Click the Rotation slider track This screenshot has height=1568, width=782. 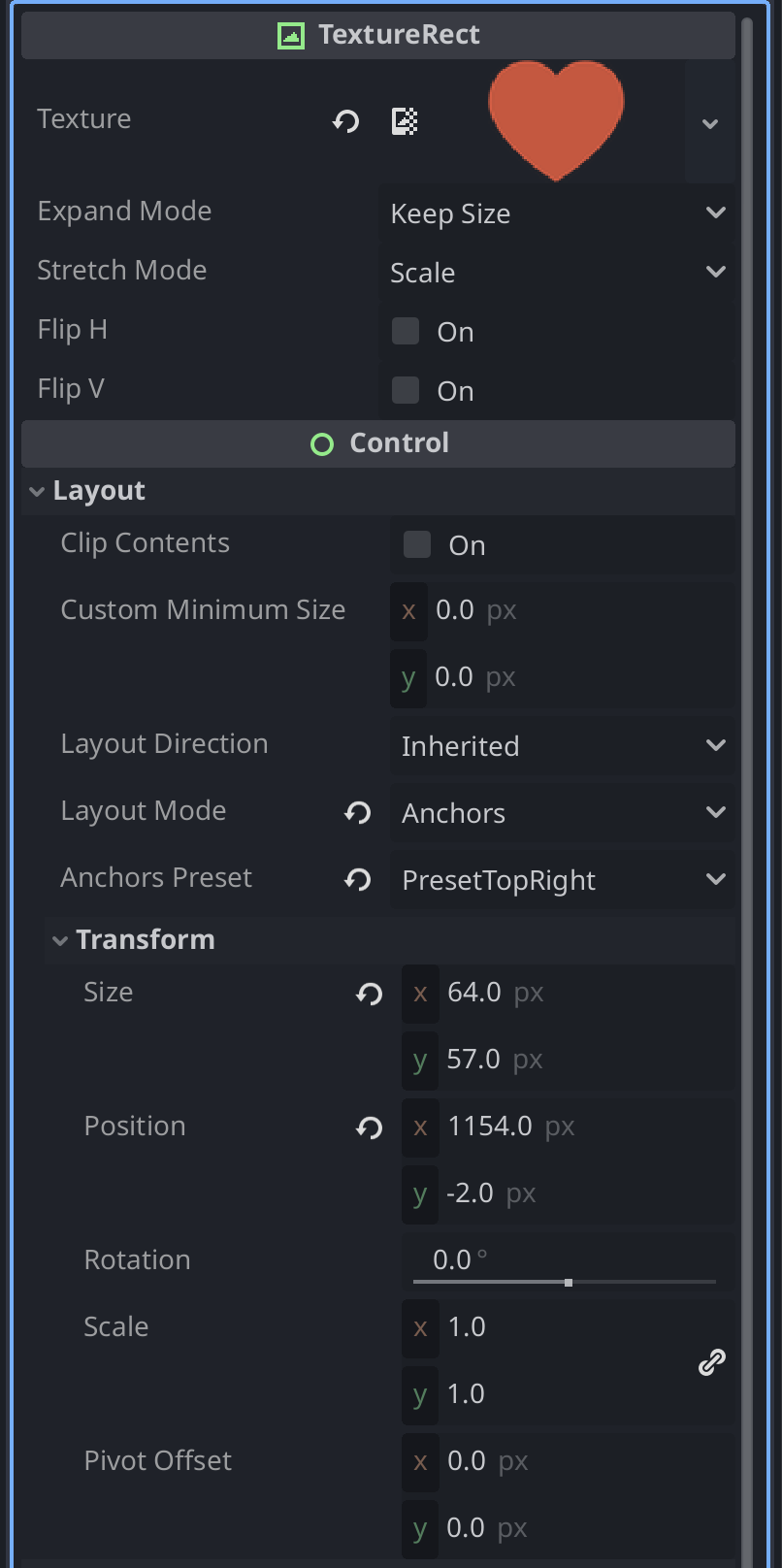[565, 1282]
